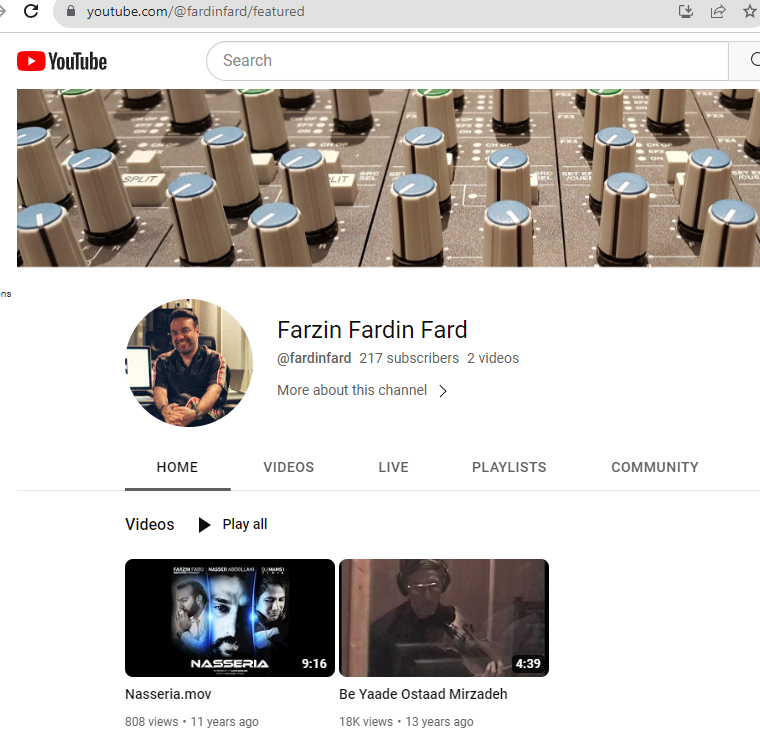Open the COMMUNITY tab
Viewport: 760px width, 746px height.
click(x=655, y=467)
